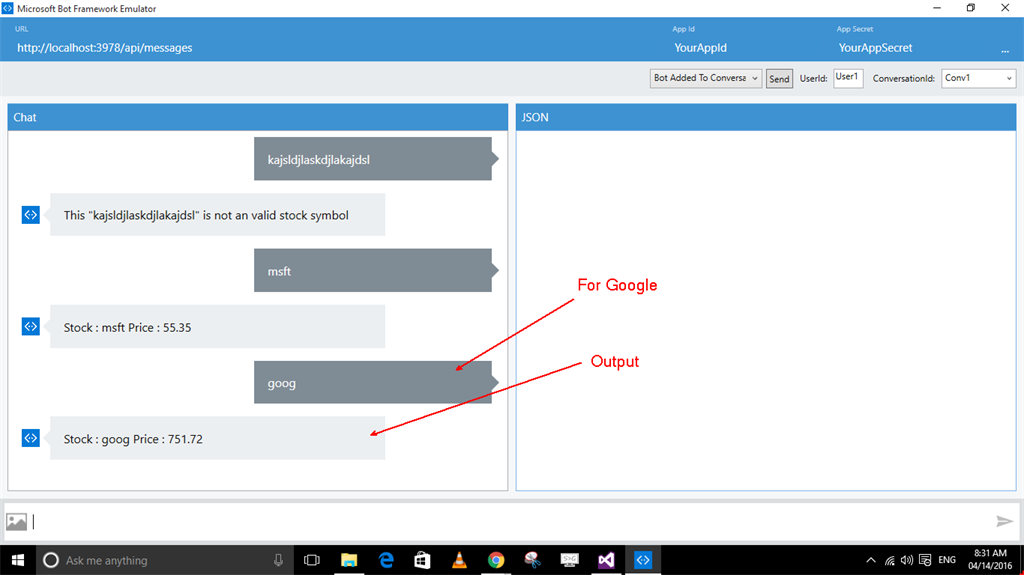Open File Explorer from taskbar
1024x575 pixels.
point(349,560)
